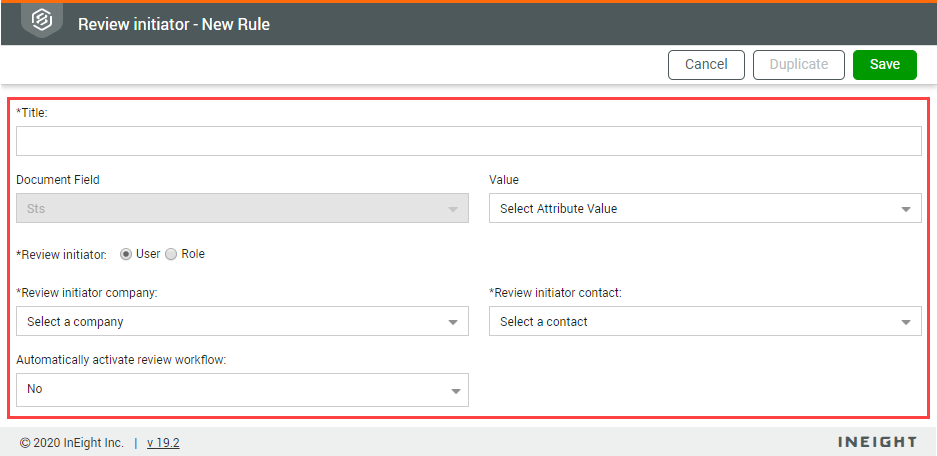Click the Cancel button
The image size is (937, 456).
(x=706, y=64)
